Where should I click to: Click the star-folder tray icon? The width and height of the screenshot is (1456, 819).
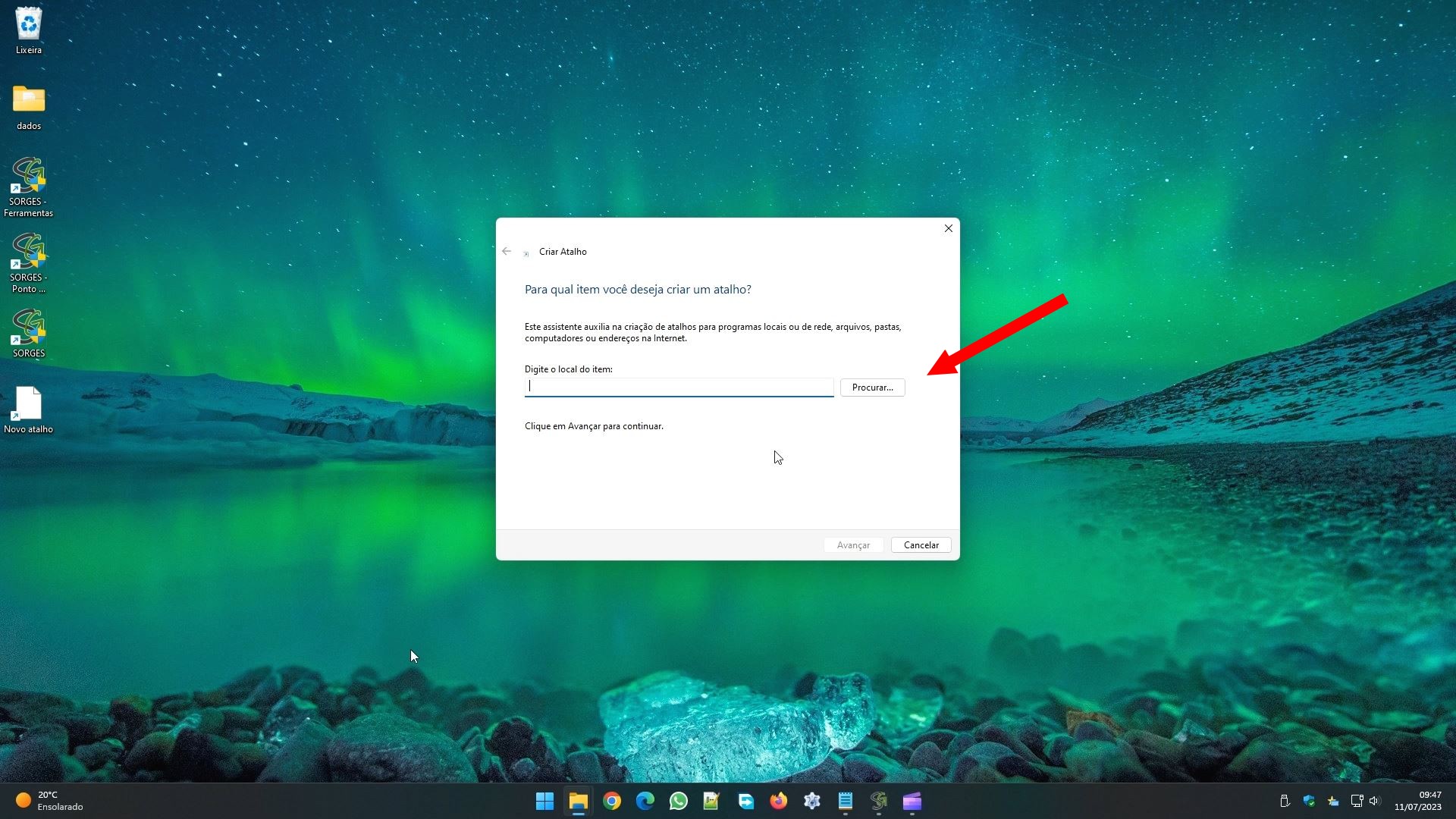1333,801
